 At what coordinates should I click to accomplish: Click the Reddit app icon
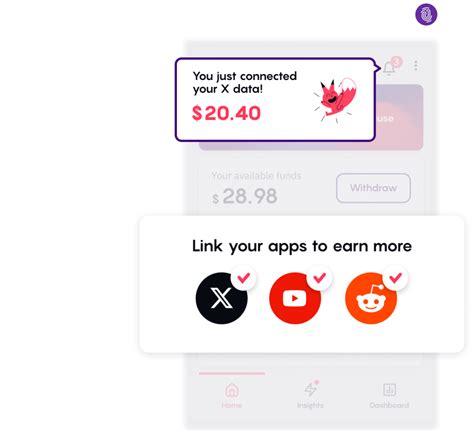(x=371, y=298)
